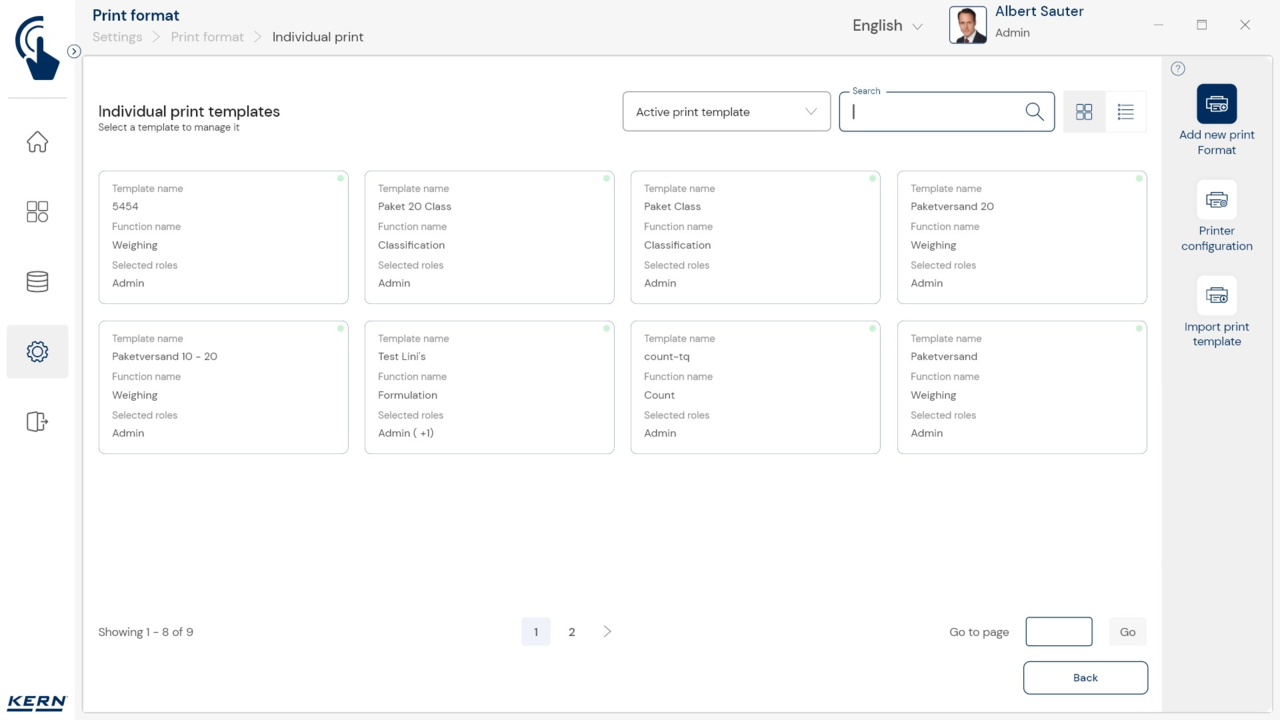The width and height of the screenshot is (1280, 720).
Task: Open the help question mark icon
Action: 1177,69
